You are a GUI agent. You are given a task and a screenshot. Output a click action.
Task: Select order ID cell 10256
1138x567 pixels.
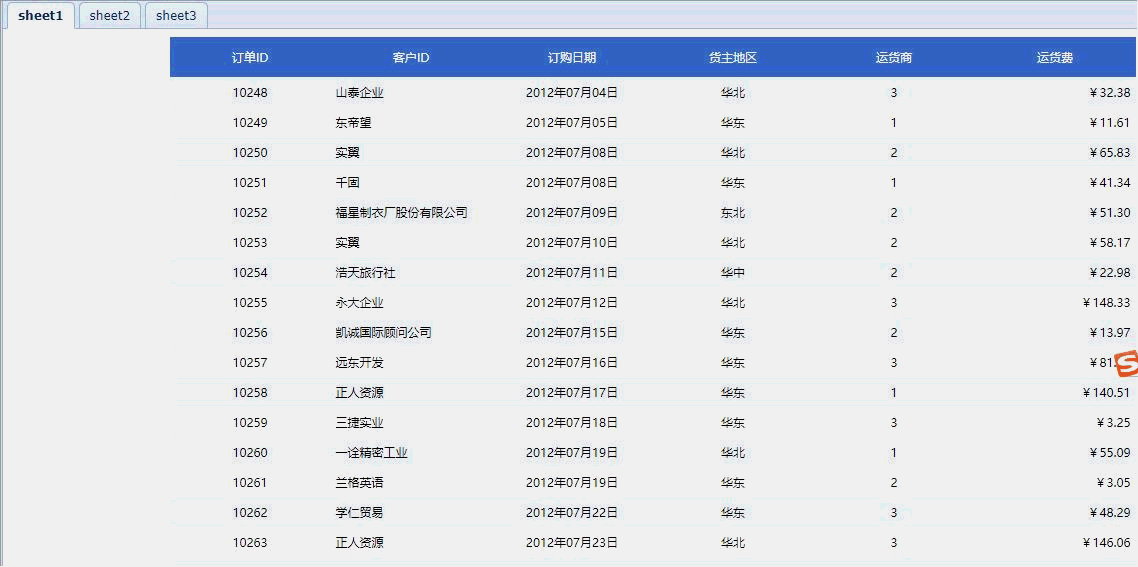(x=250, y=333)
